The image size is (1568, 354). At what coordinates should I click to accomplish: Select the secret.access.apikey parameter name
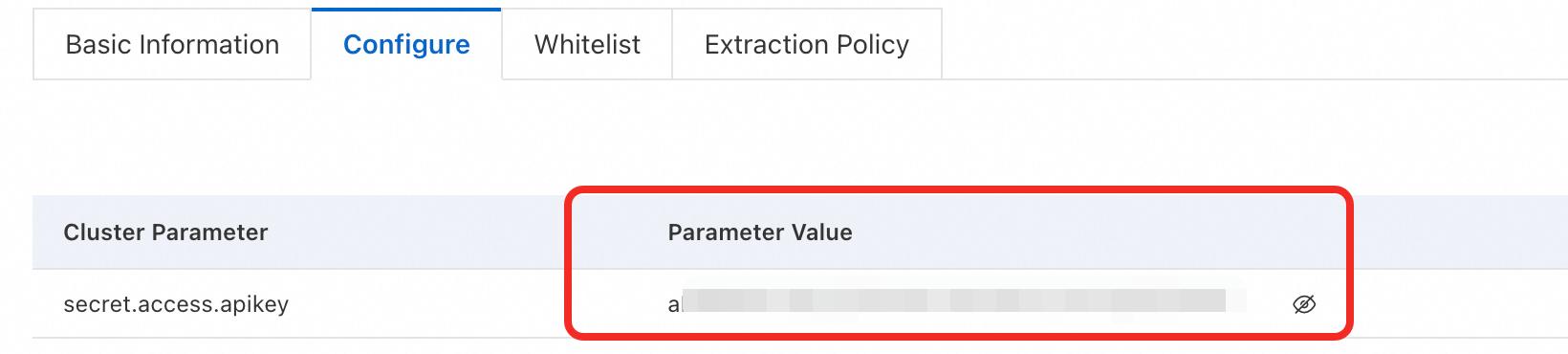(x=176, y=304)
